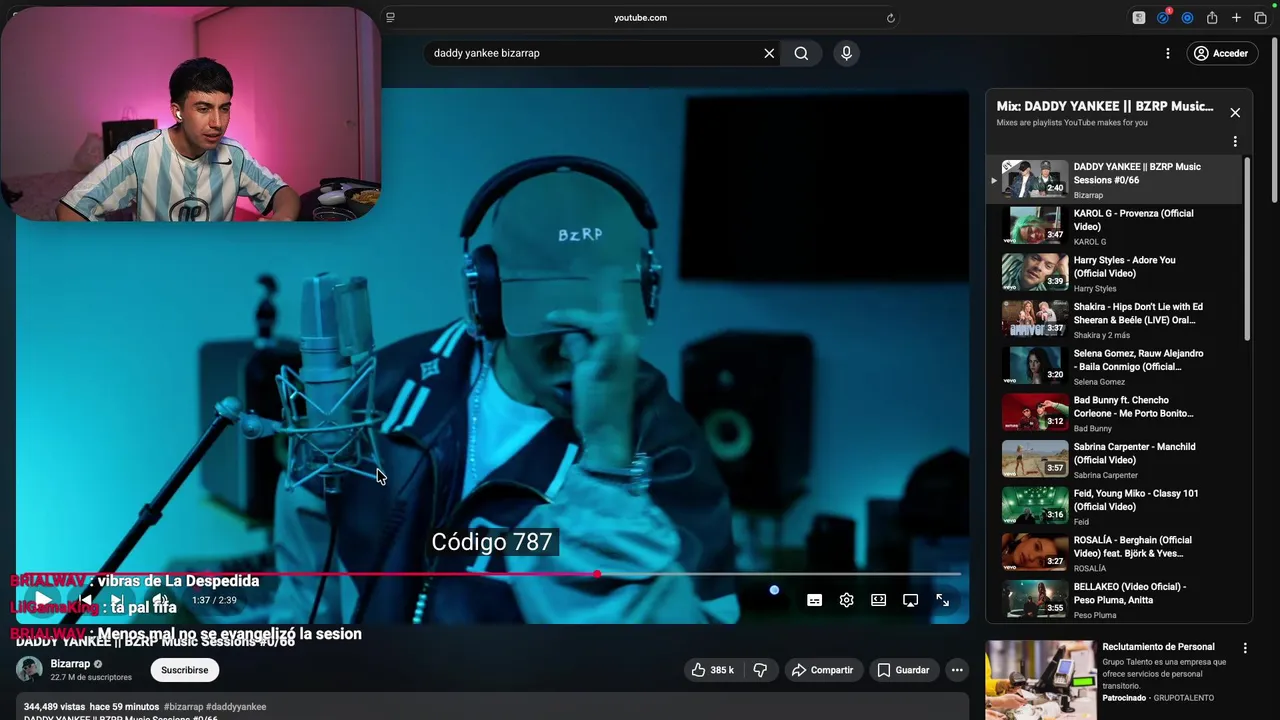Open more actions menu beside Guardar
Viewport: 1280px width, 720px height.
tap(957, 670)
